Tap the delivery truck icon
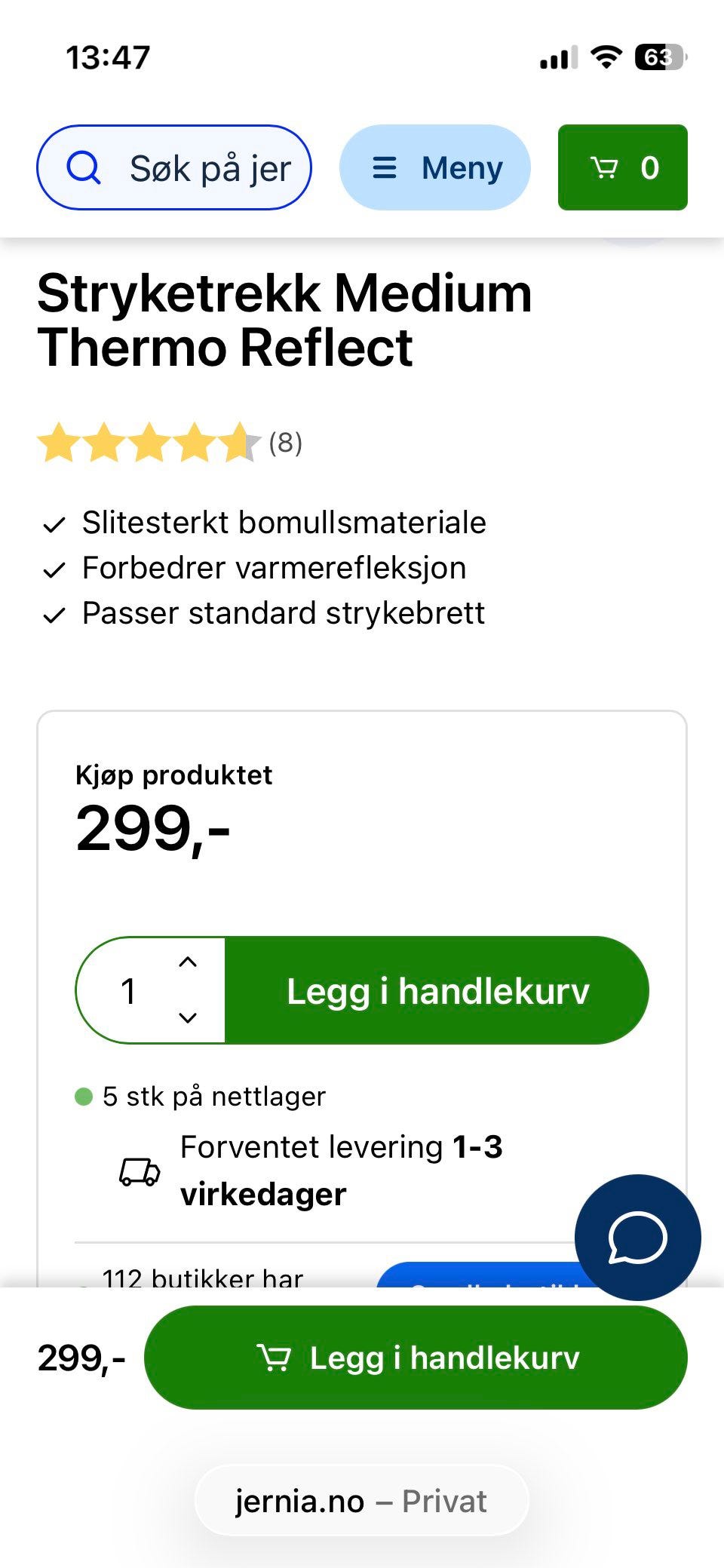Screen dimensions: 724x1568 tap(140, 1171)
